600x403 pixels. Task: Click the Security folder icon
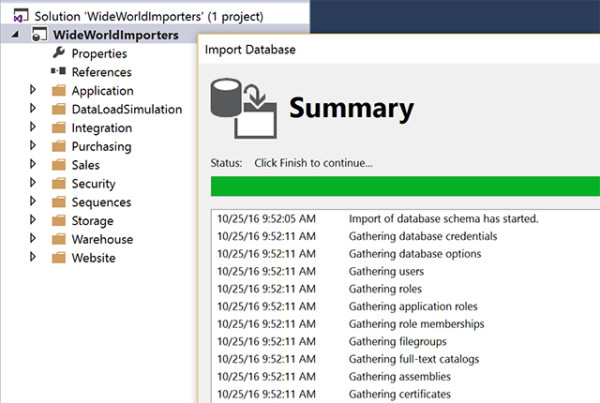pyautogui.click(x=59, y=184)
